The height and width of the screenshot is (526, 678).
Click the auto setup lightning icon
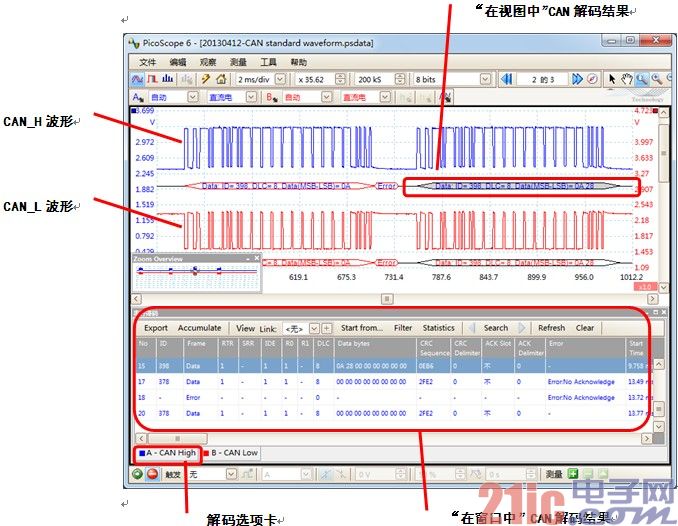tap(206, 79)
